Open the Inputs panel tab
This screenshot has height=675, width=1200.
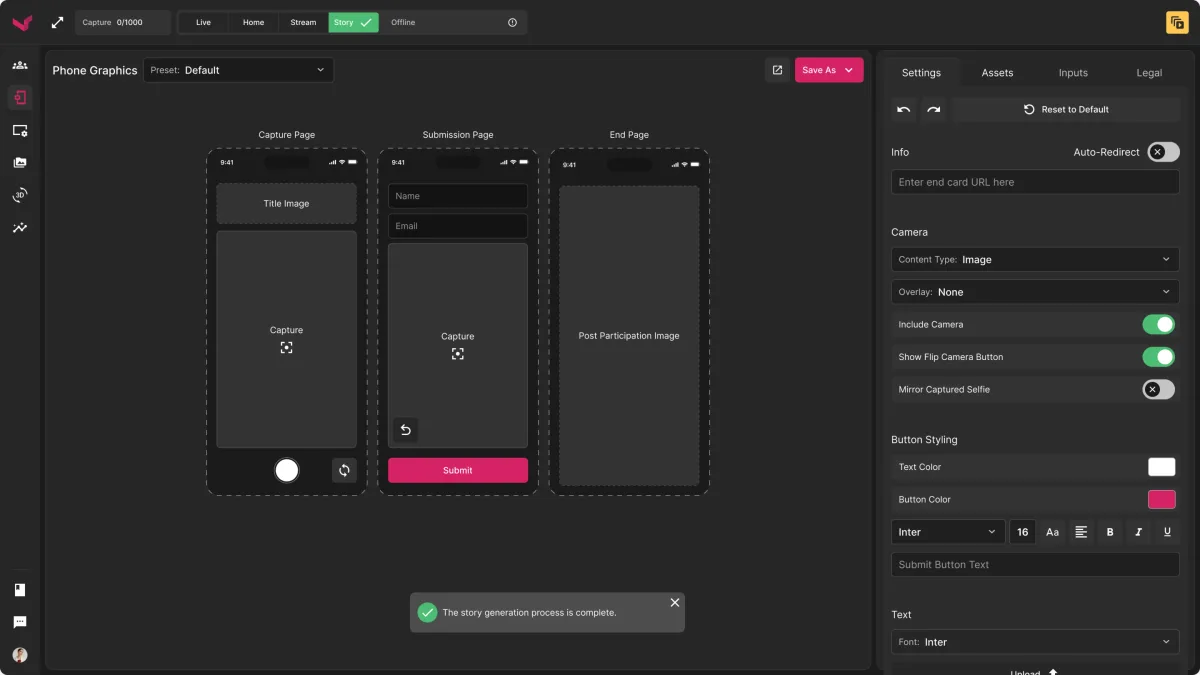(1073, 72)
